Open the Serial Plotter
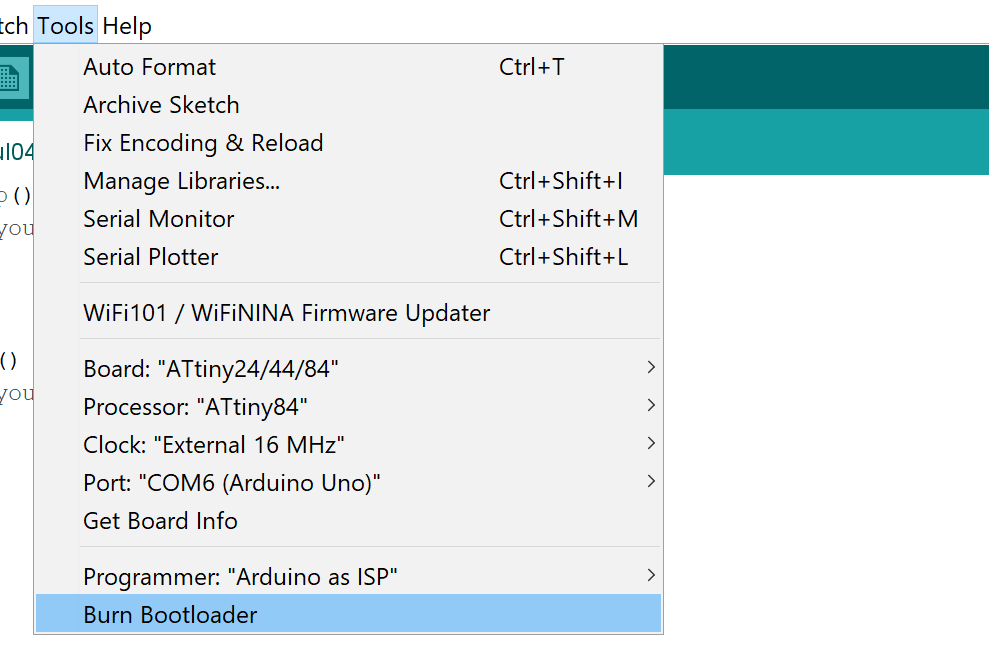The height and width of the screenshot is (648, 989). [151, 258]
